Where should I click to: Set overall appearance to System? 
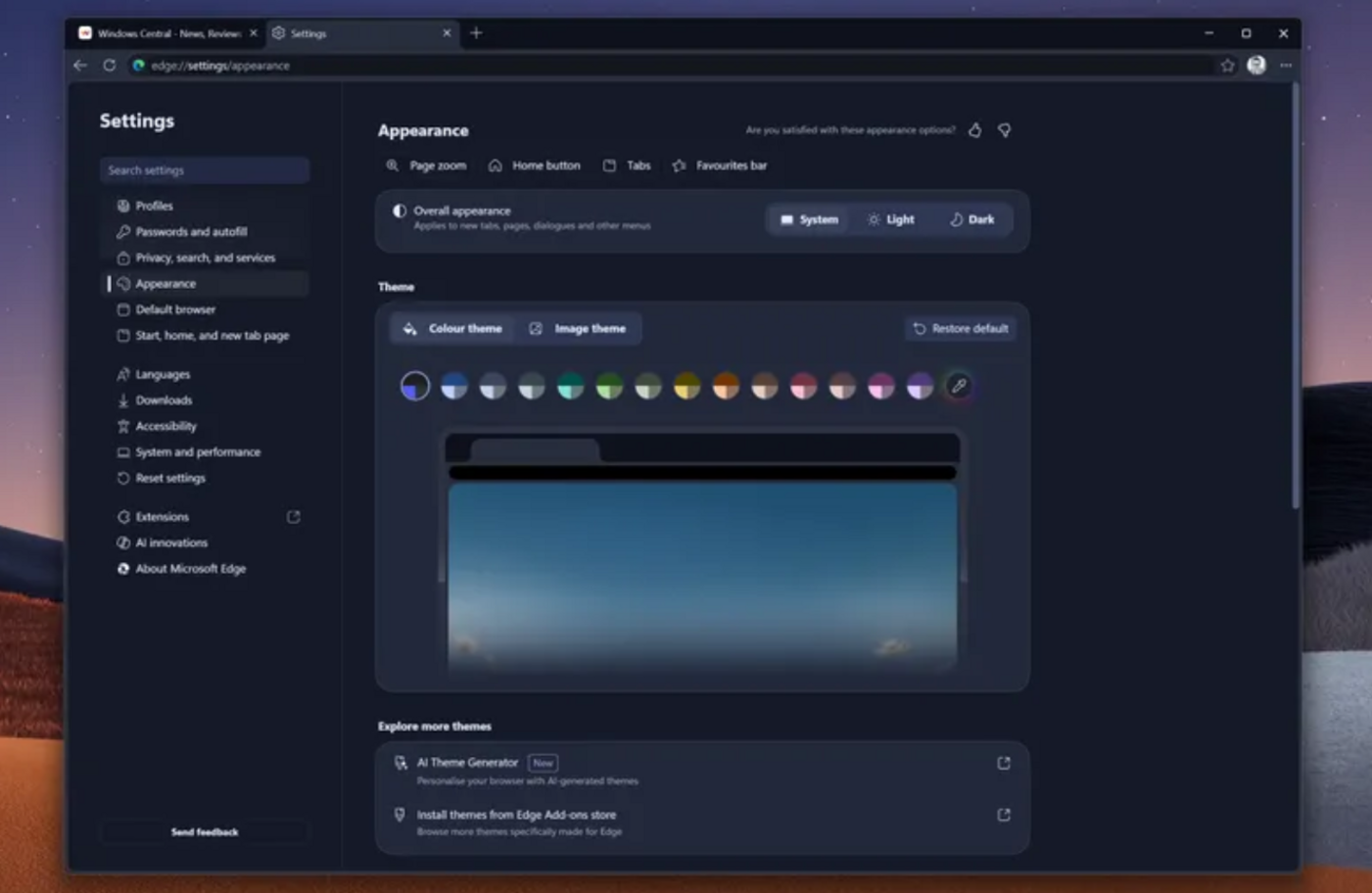[x=807, y=219]
